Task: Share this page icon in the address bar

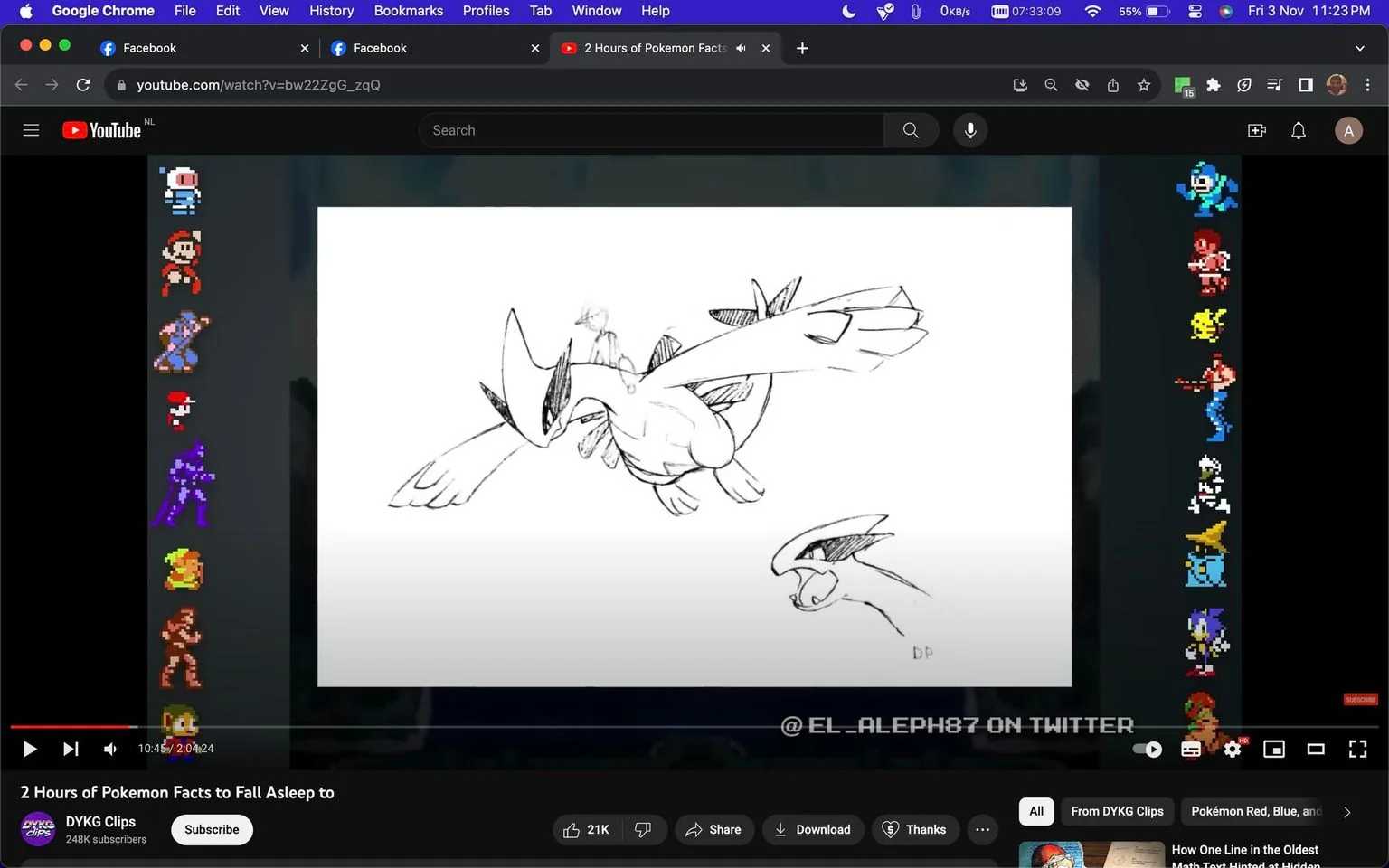Action: (1113, 85)
